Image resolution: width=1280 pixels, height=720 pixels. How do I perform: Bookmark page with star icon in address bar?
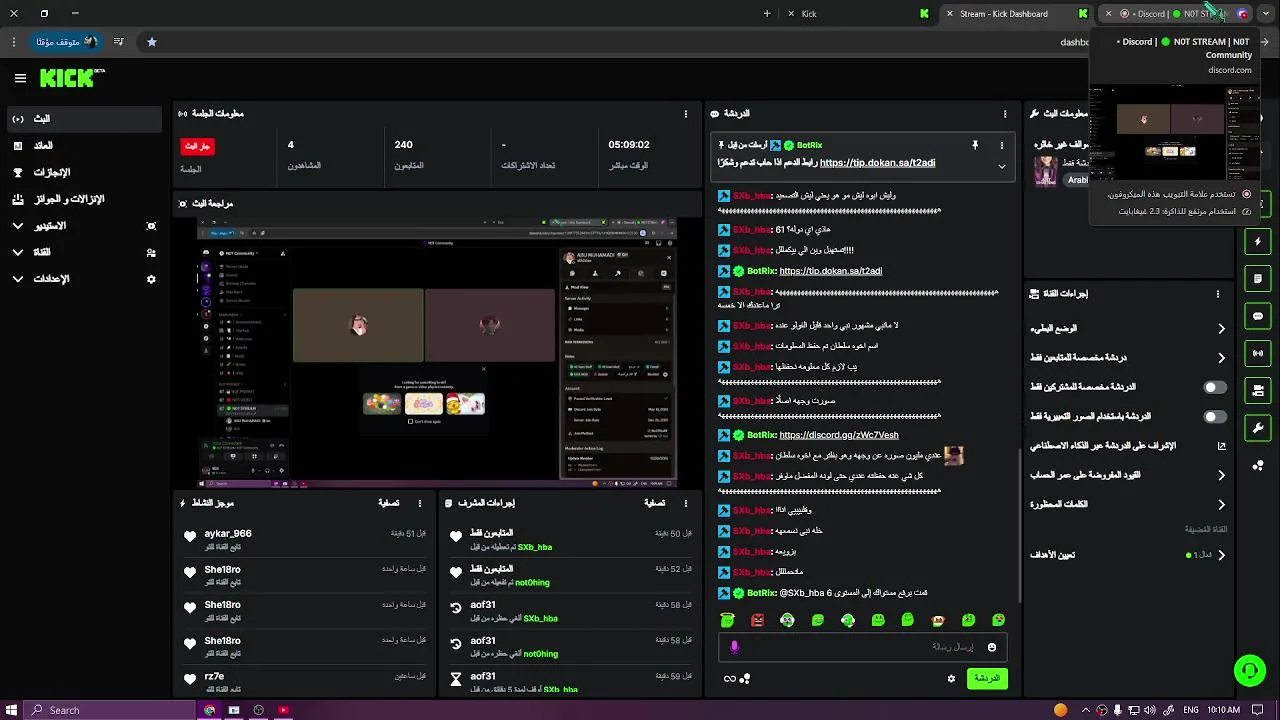click(x=152, y=42)
